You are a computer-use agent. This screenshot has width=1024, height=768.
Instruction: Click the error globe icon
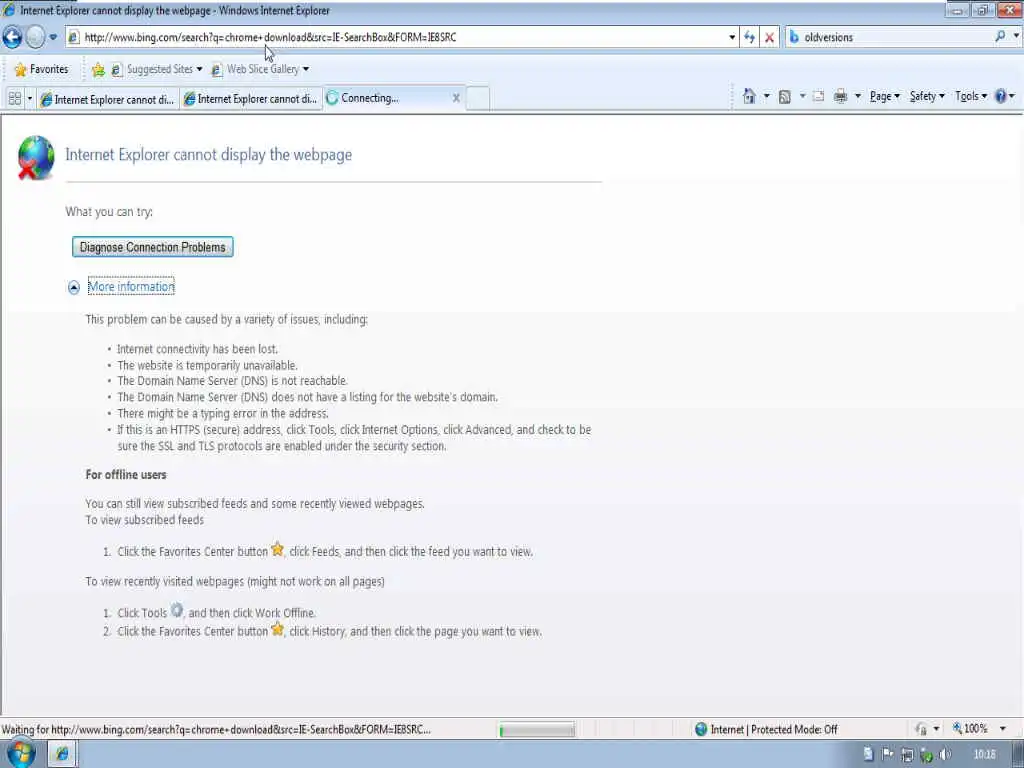coord(35,157)
